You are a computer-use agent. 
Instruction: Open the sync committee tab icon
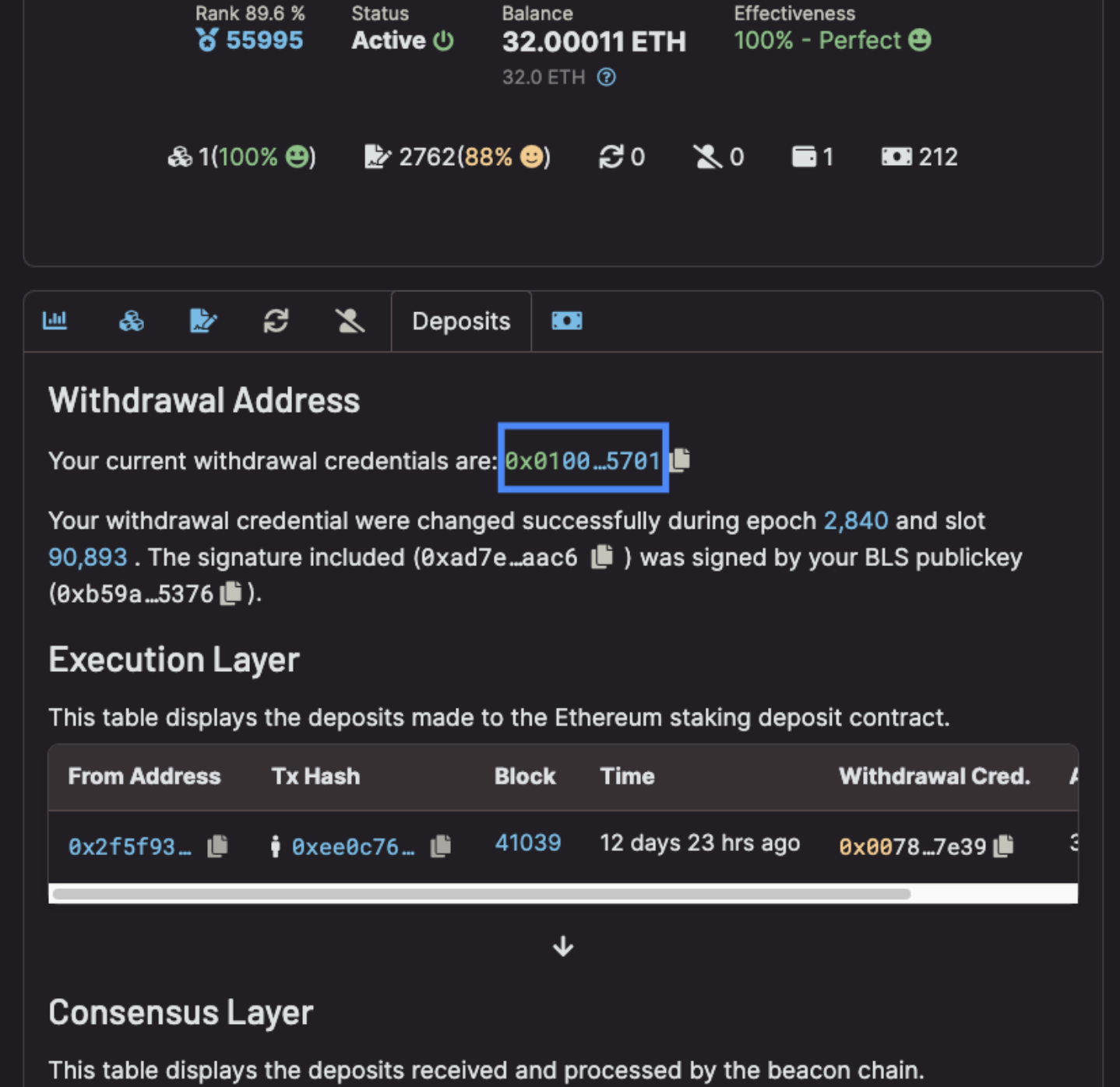pos(276,321)
